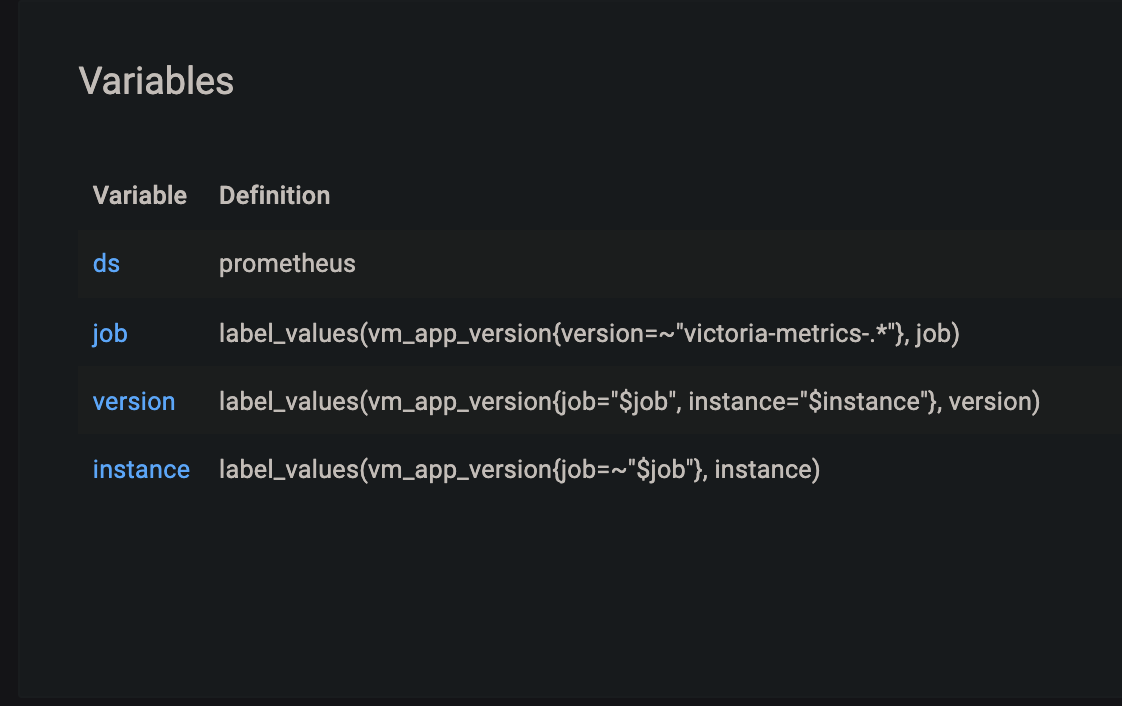
Task: Select the instance variable link
Action: [x=141, y=469]
